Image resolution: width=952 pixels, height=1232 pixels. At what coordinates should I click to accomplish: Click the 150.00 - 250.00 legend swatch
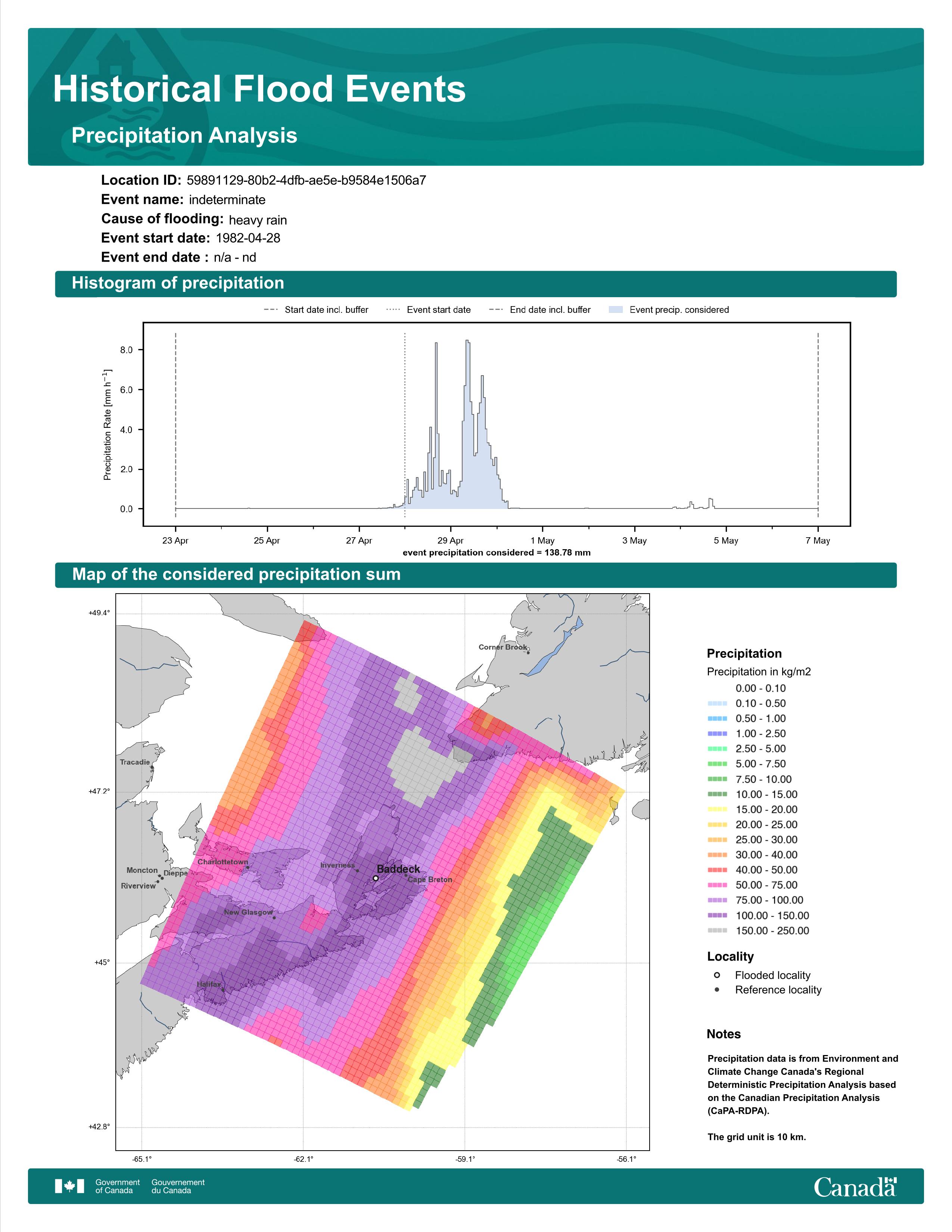[x=718, y=930]
